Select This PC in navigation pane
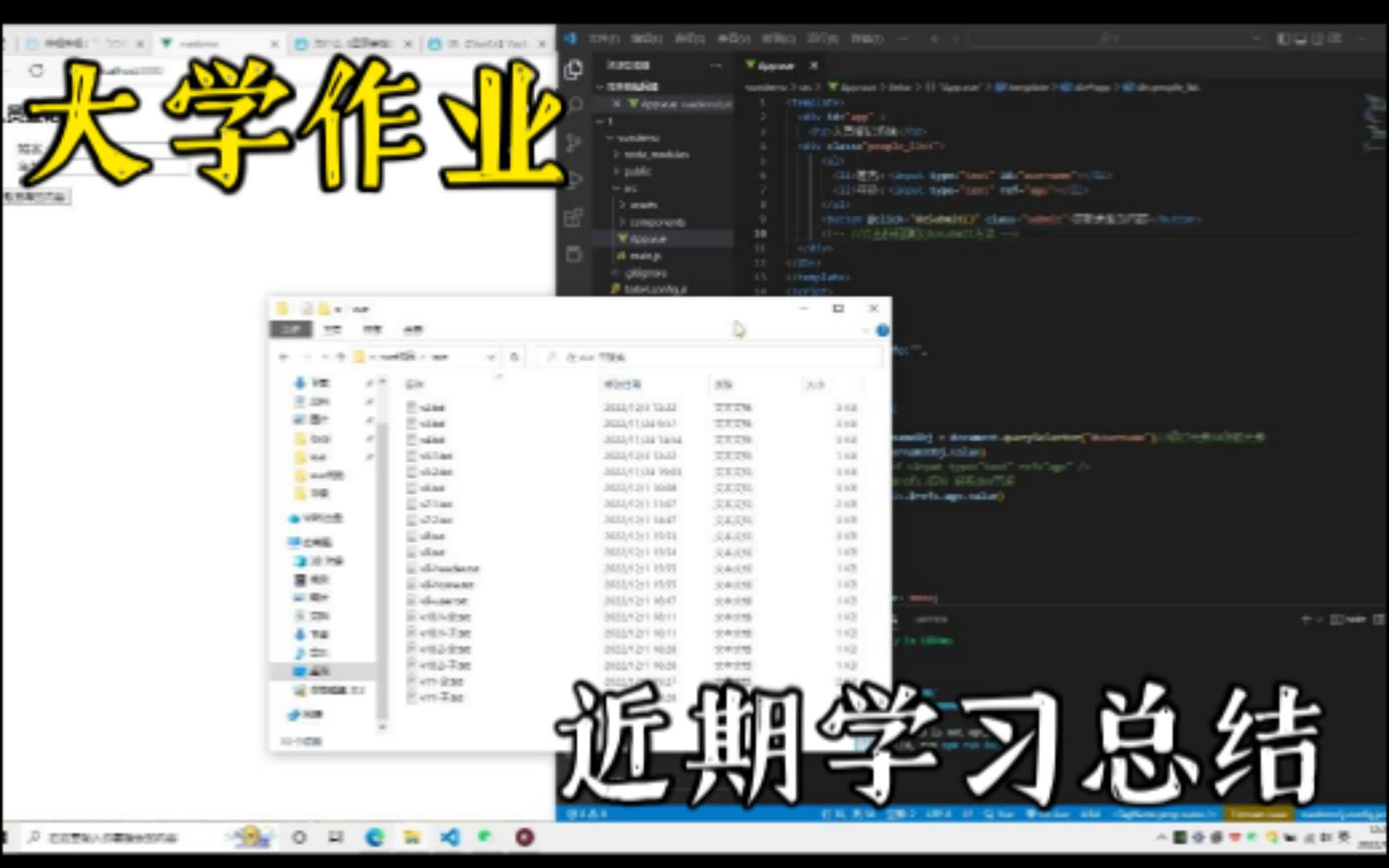The height and width of the screenshot is (868, 1389). [312, 542]
